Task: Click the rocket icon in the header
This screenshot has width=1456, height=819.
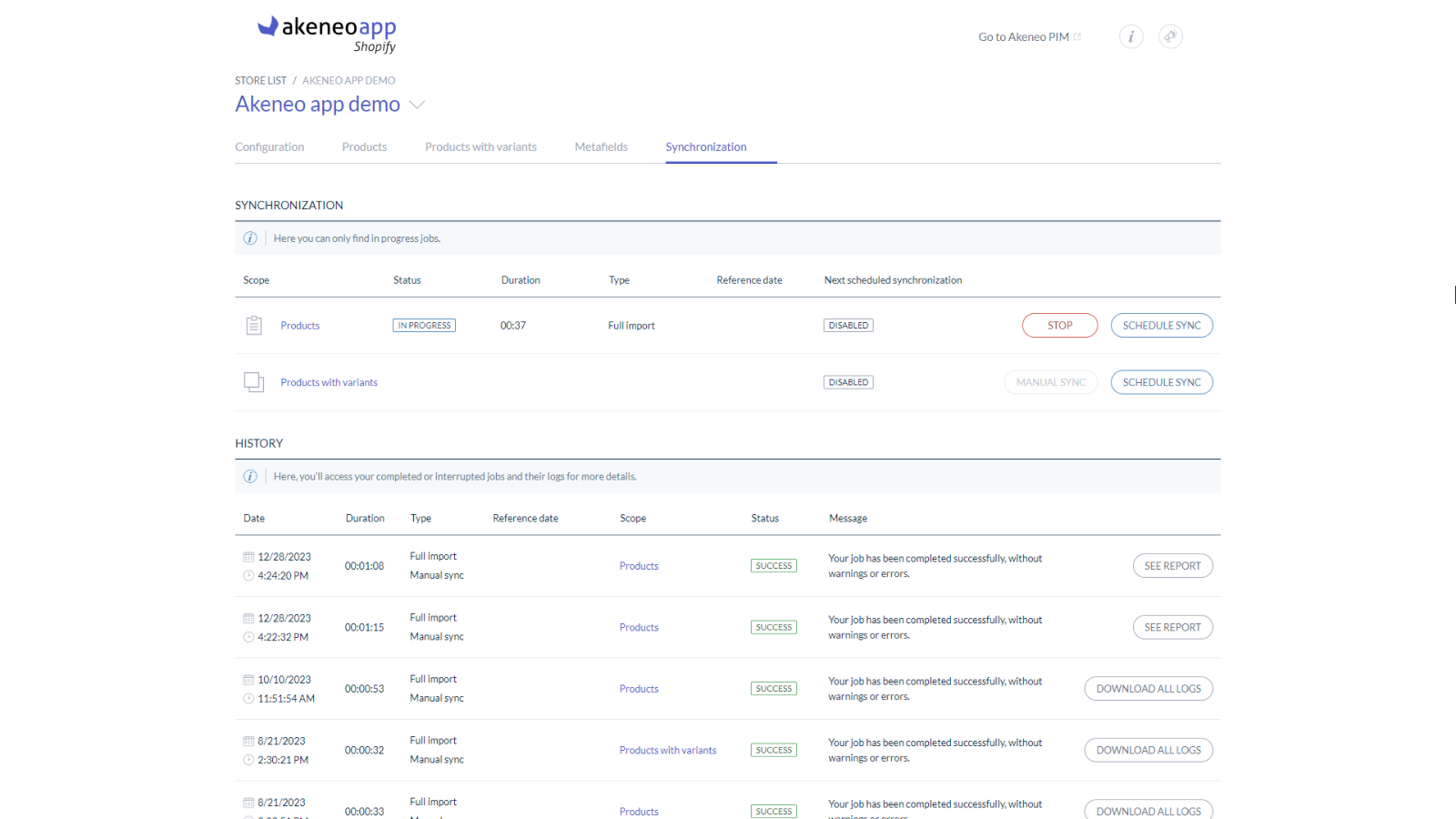Action: coord(1170,36)
